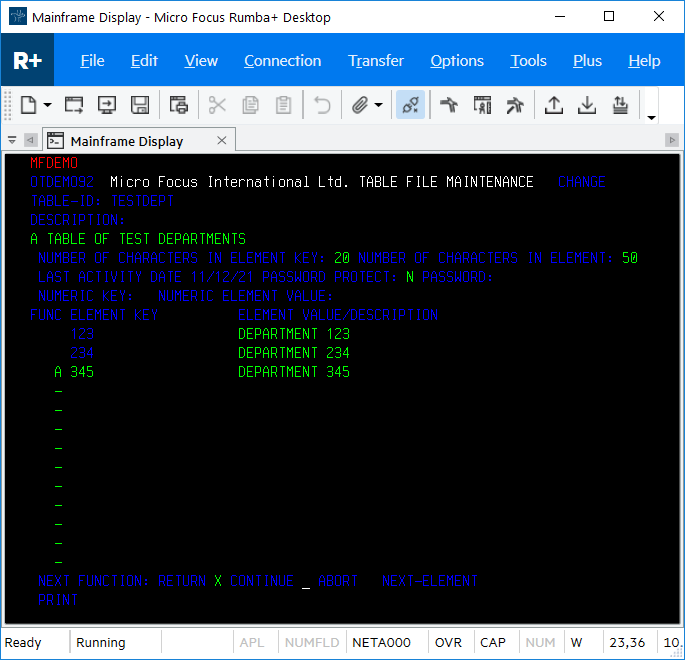Image resolution: width=685 pixels, height=660 pixels.
Task: Open the Connection menu
Action: pos(282,61)
